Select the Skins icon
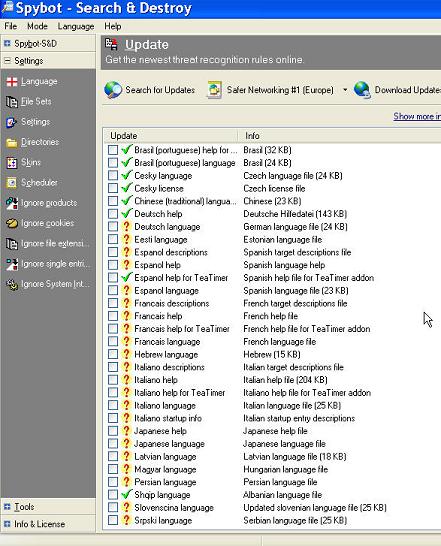Screen dimensions: 441x546 pyautogui.click(x=12, y=163)
